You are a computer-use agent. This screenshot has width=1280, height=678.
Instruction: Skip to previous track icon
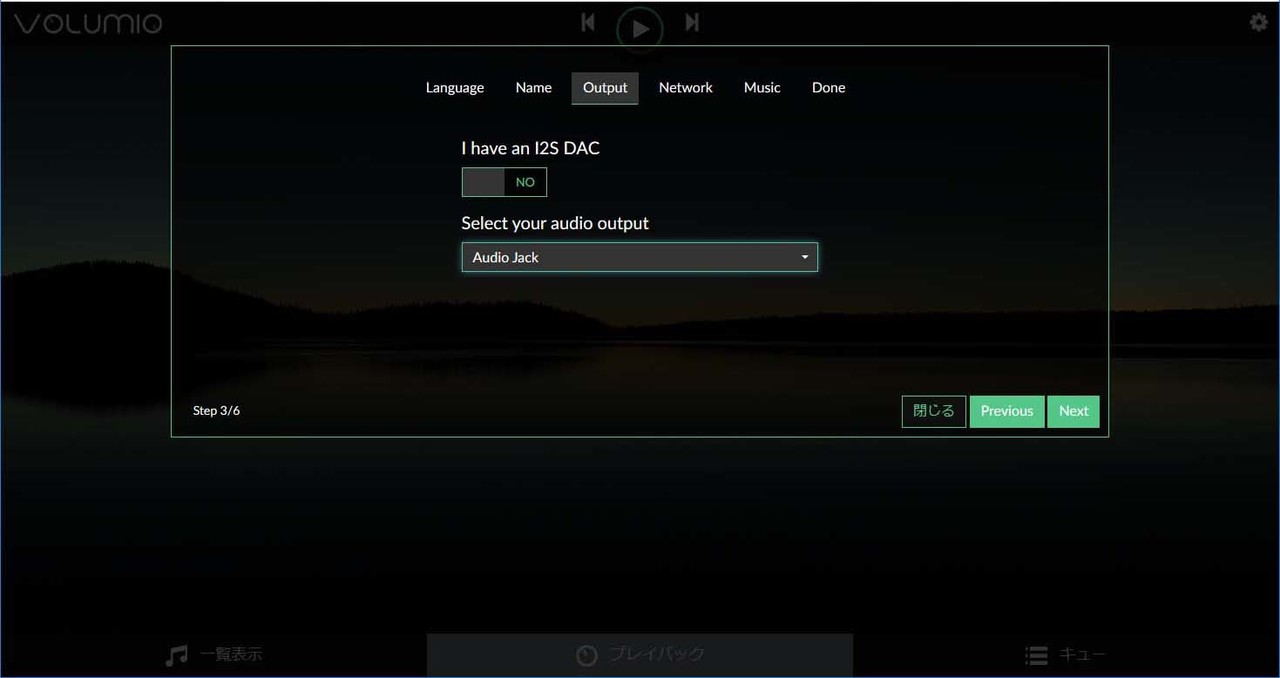point(588,22)
